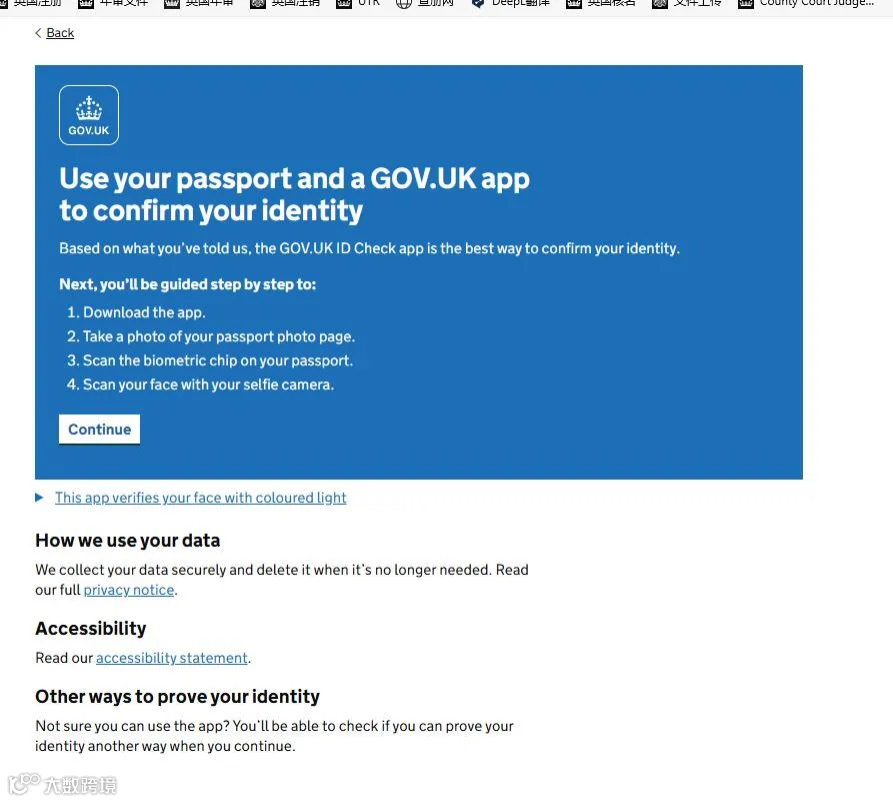Image resolution: width=893 pixels, height=802 pixels.
Task: Open the globe-icon 查册网 bookmark
Action: pyautogui.click(x=425, y=3)
